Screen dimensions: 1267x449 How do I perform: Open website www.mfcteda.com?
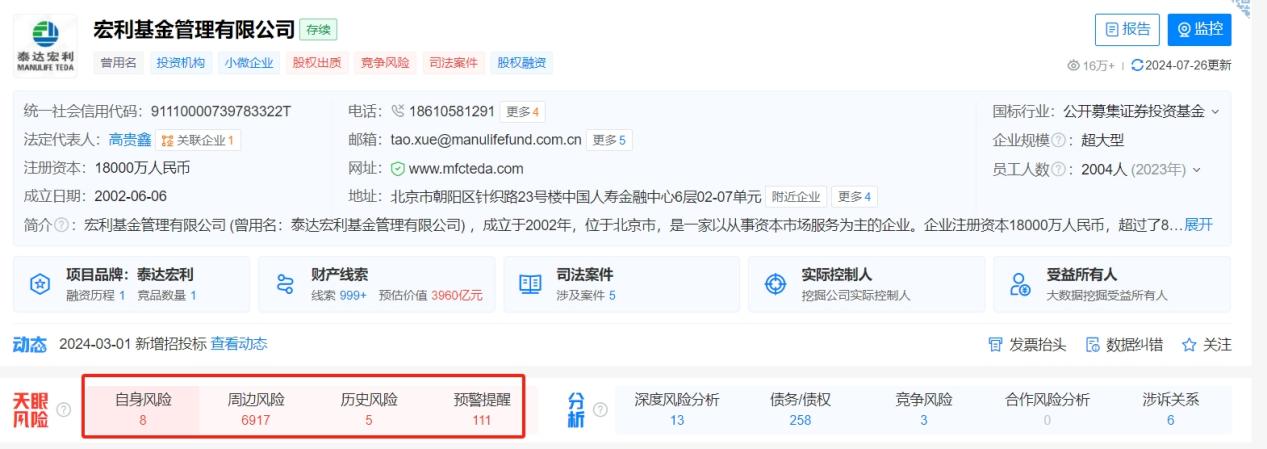click(466, 168)
